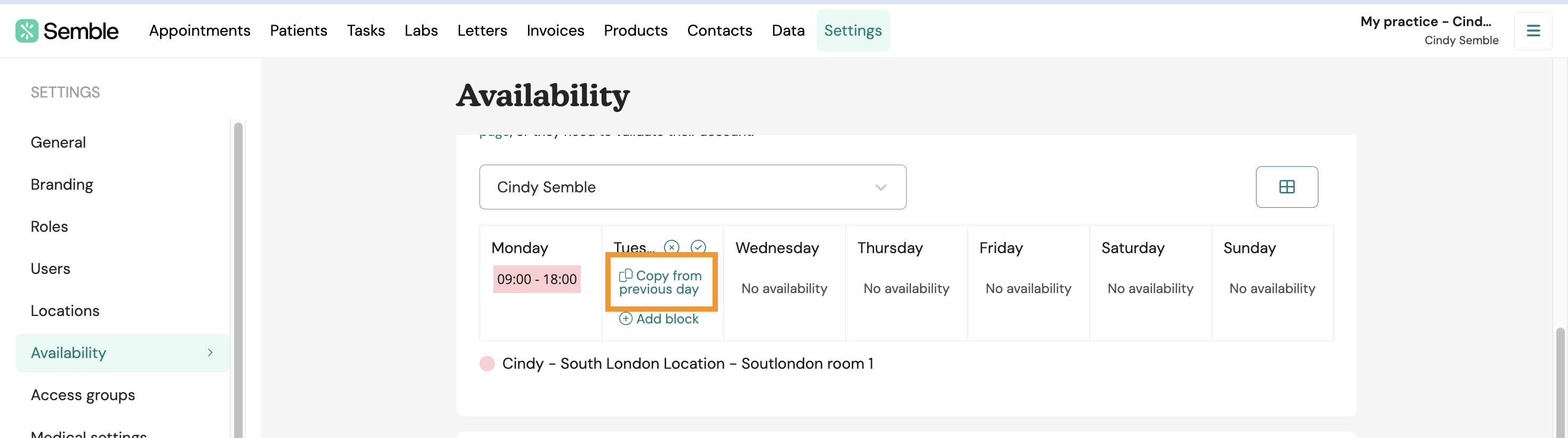
Task: Open Access groups settings
Action: point(83,395)
